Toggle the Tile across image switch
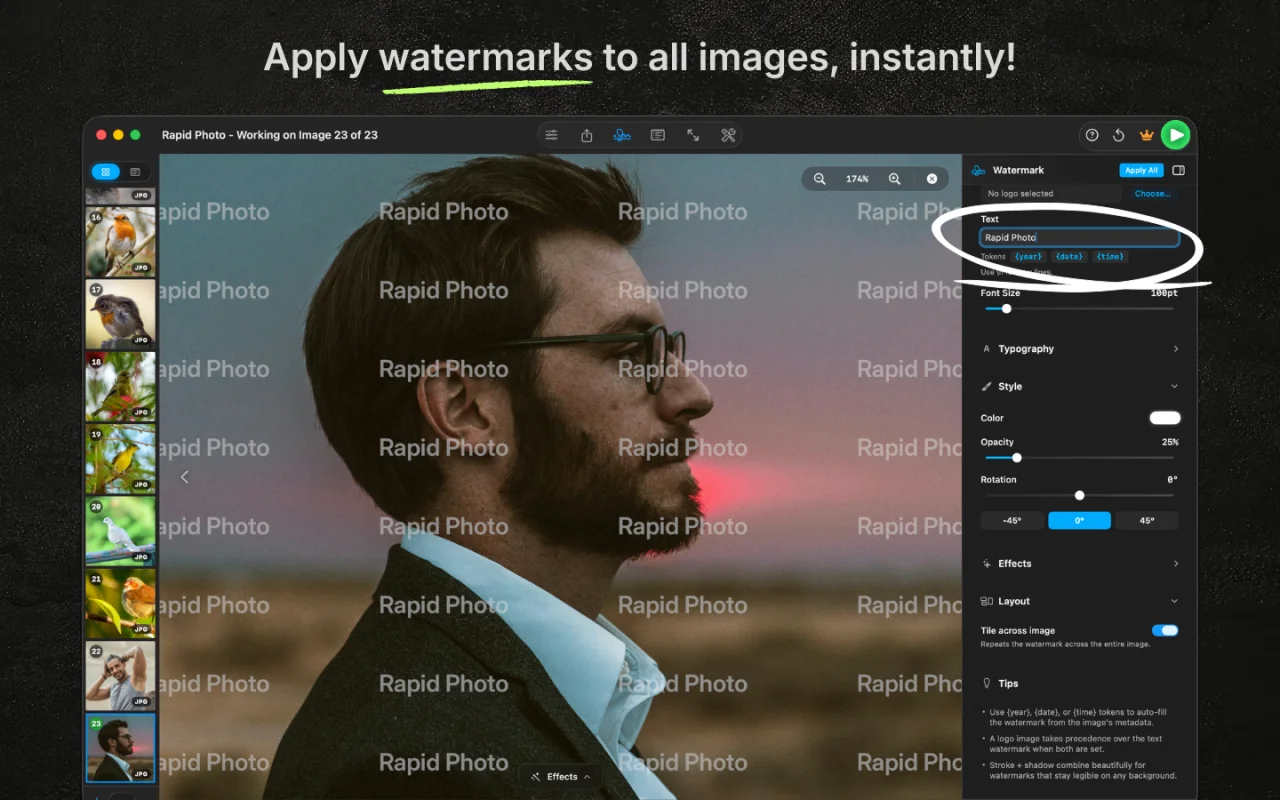This screenshot has height=800, width=1280. coord(1165,631)
